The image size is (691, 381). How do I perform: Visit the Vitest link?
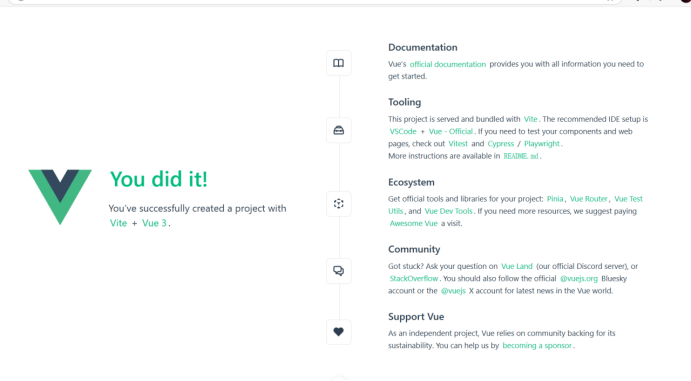(458, 144)
